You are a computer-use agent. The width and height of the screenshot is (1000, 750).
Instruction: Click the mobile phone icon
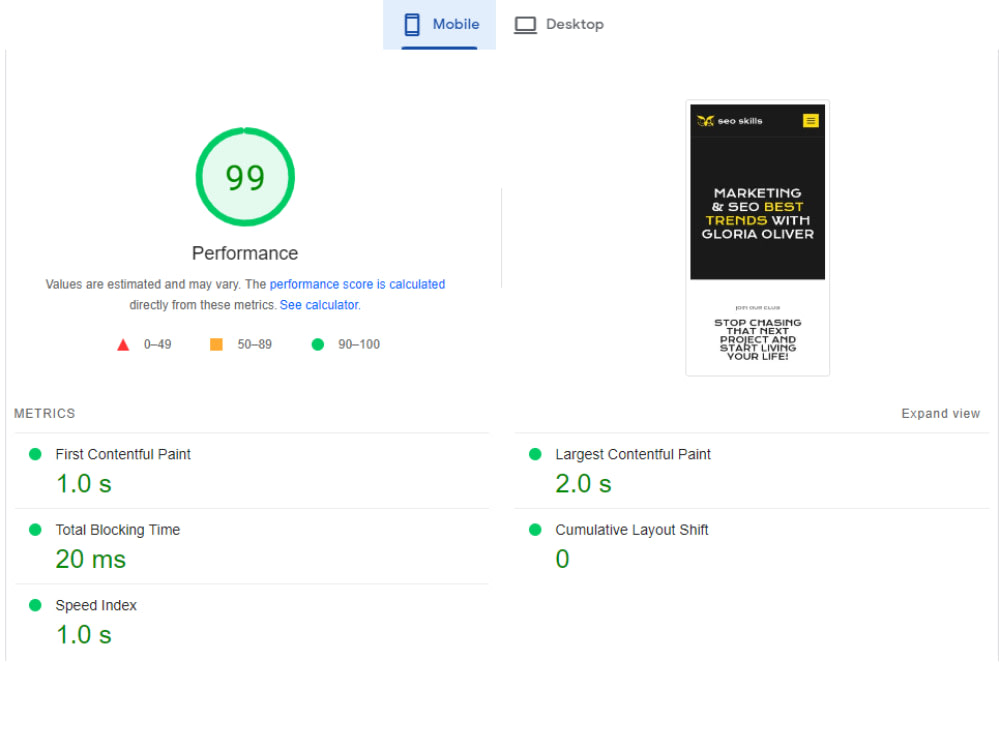click(x=412, y=24)
